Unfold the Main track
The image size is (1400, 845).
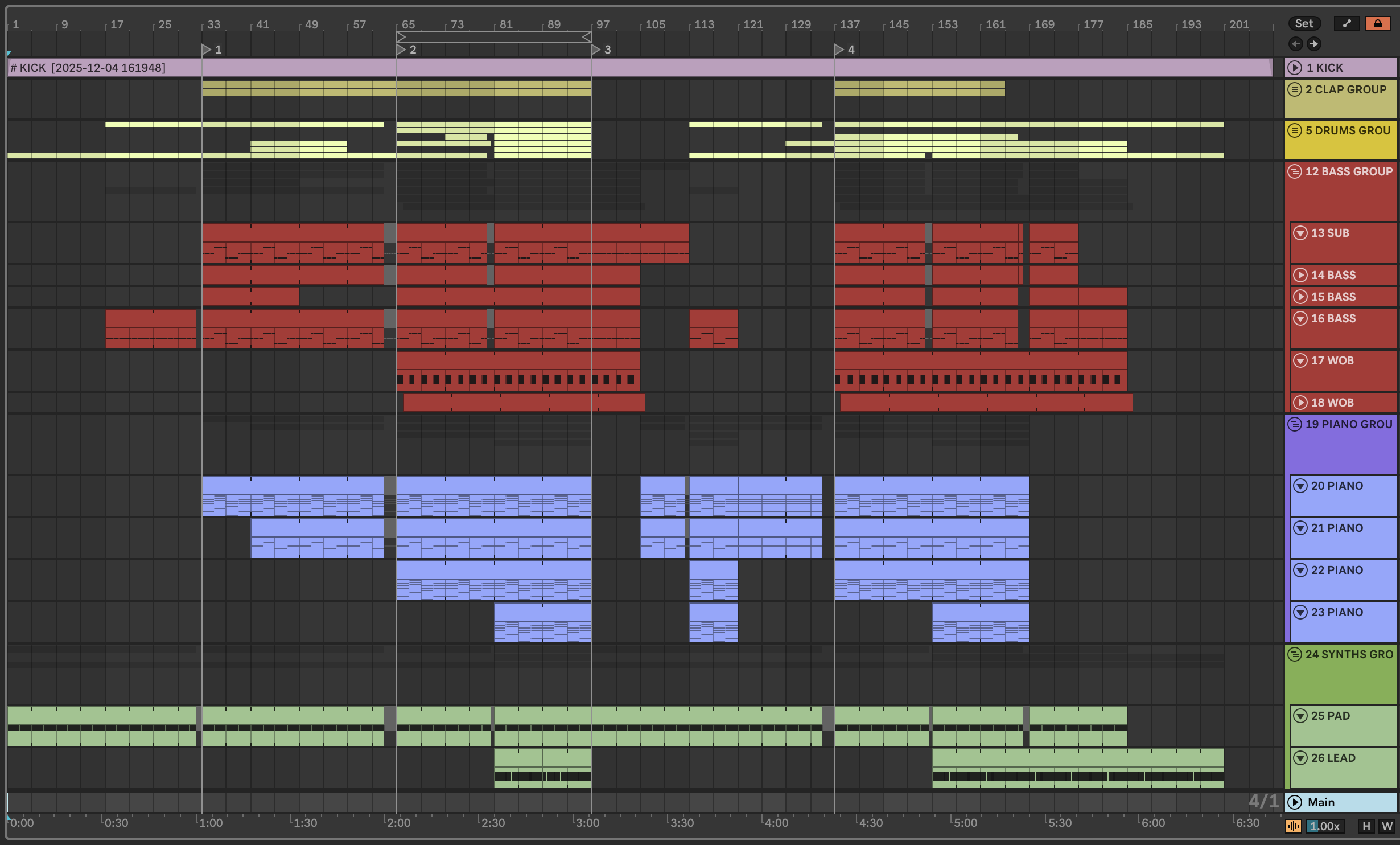1295,802
